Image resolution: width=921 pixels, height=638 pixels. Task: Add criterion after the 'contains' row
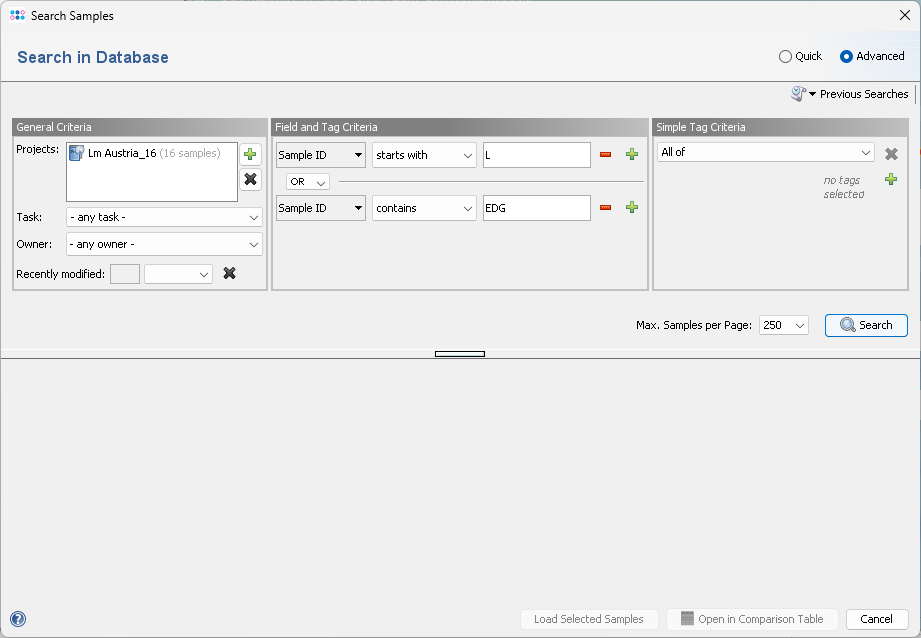click(631, 207)
